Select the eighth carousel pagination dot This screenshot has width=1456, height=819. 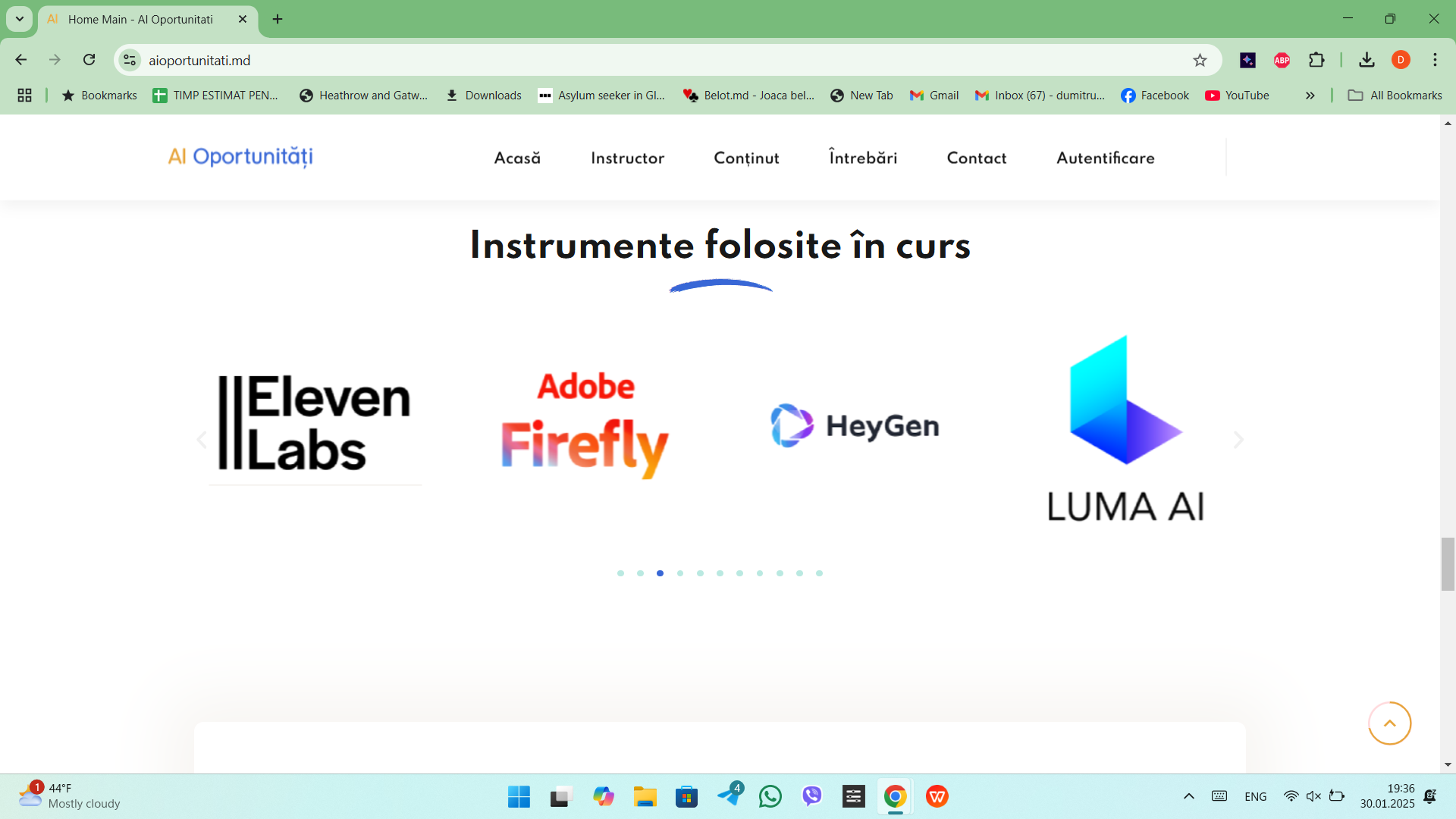(760, 573)
